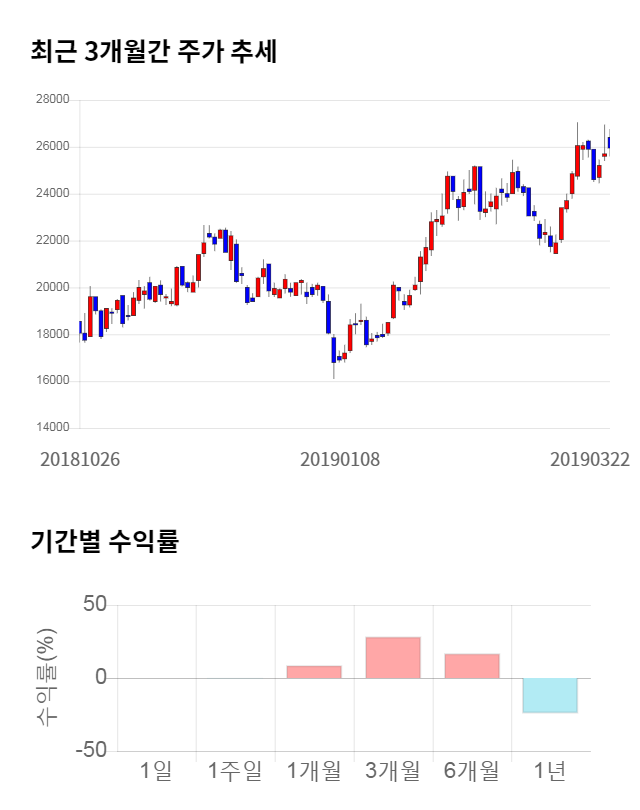Select the 1개월 return bar

point(314,672)
